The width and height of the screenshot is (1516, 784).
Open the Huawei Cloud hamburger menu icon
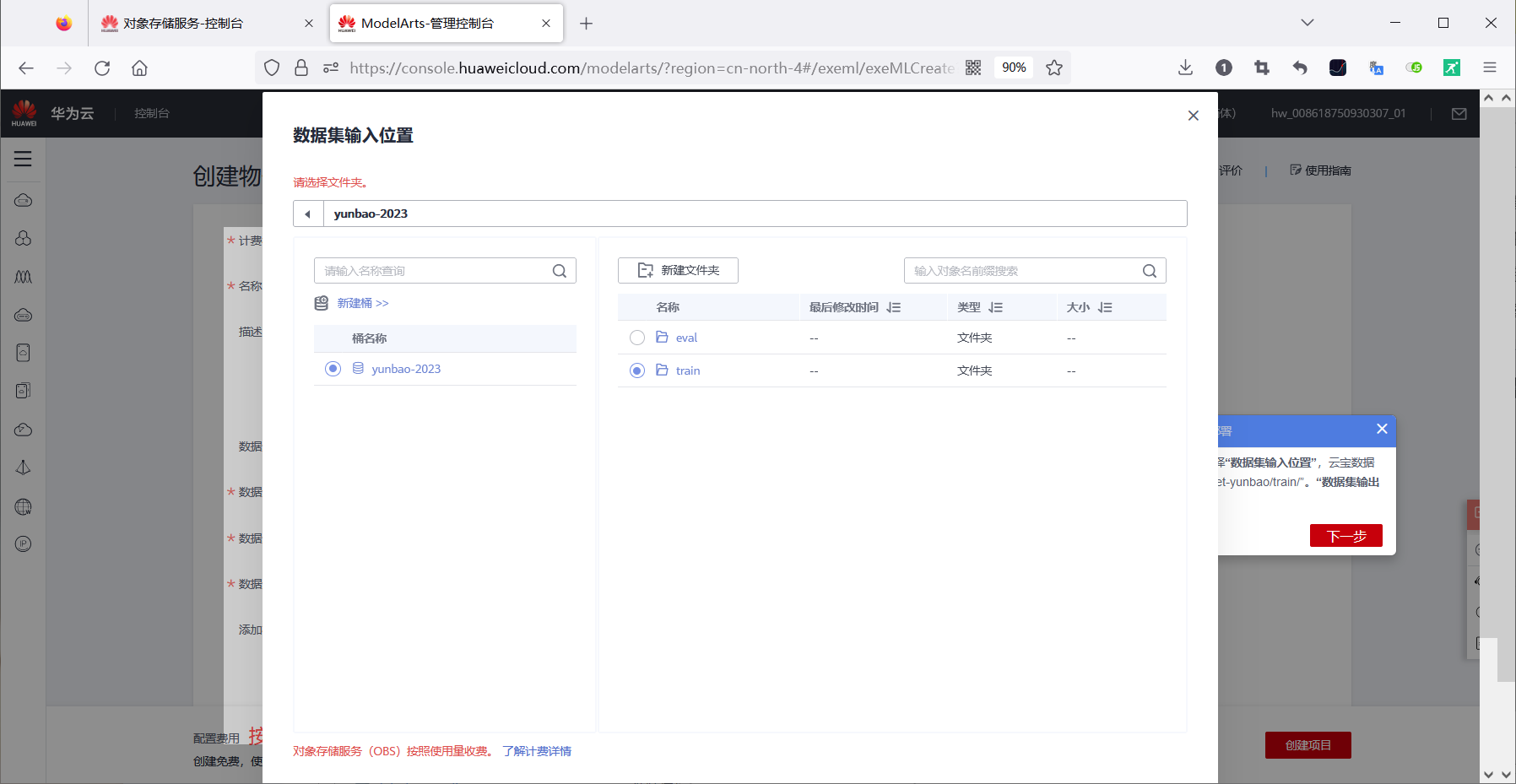pos(23,159)
